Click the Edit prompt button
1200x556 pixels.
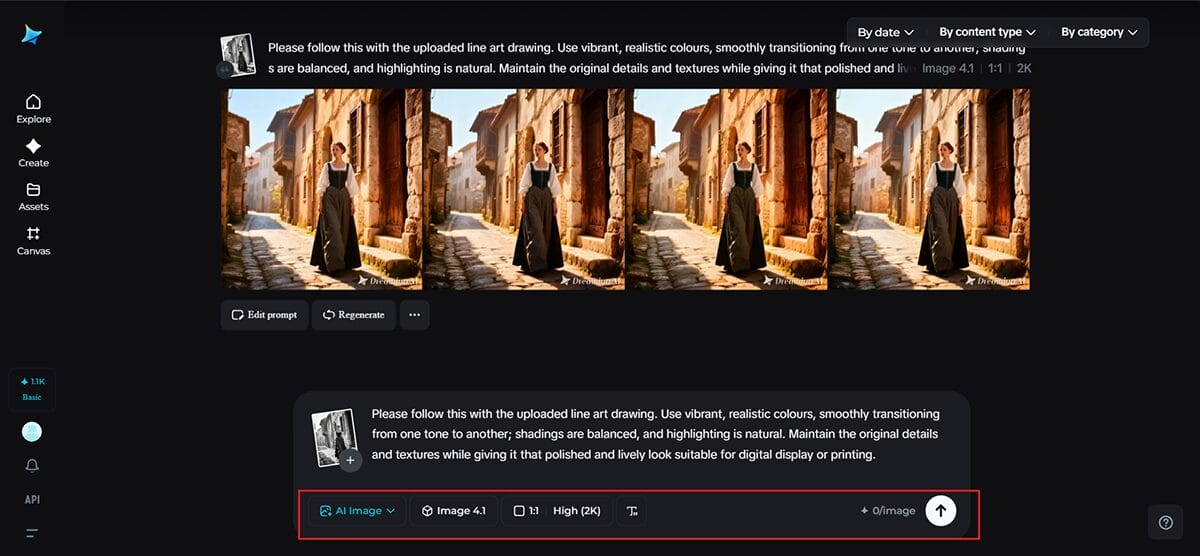coord(264,315)
